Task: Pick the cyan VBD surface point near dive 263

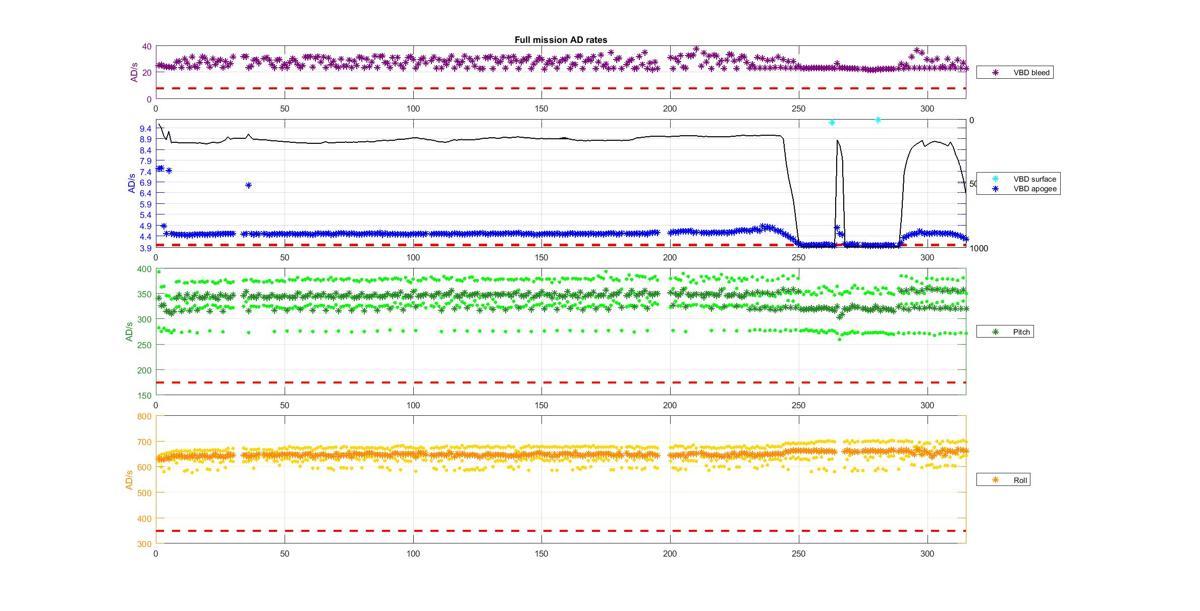Action: 831,122
